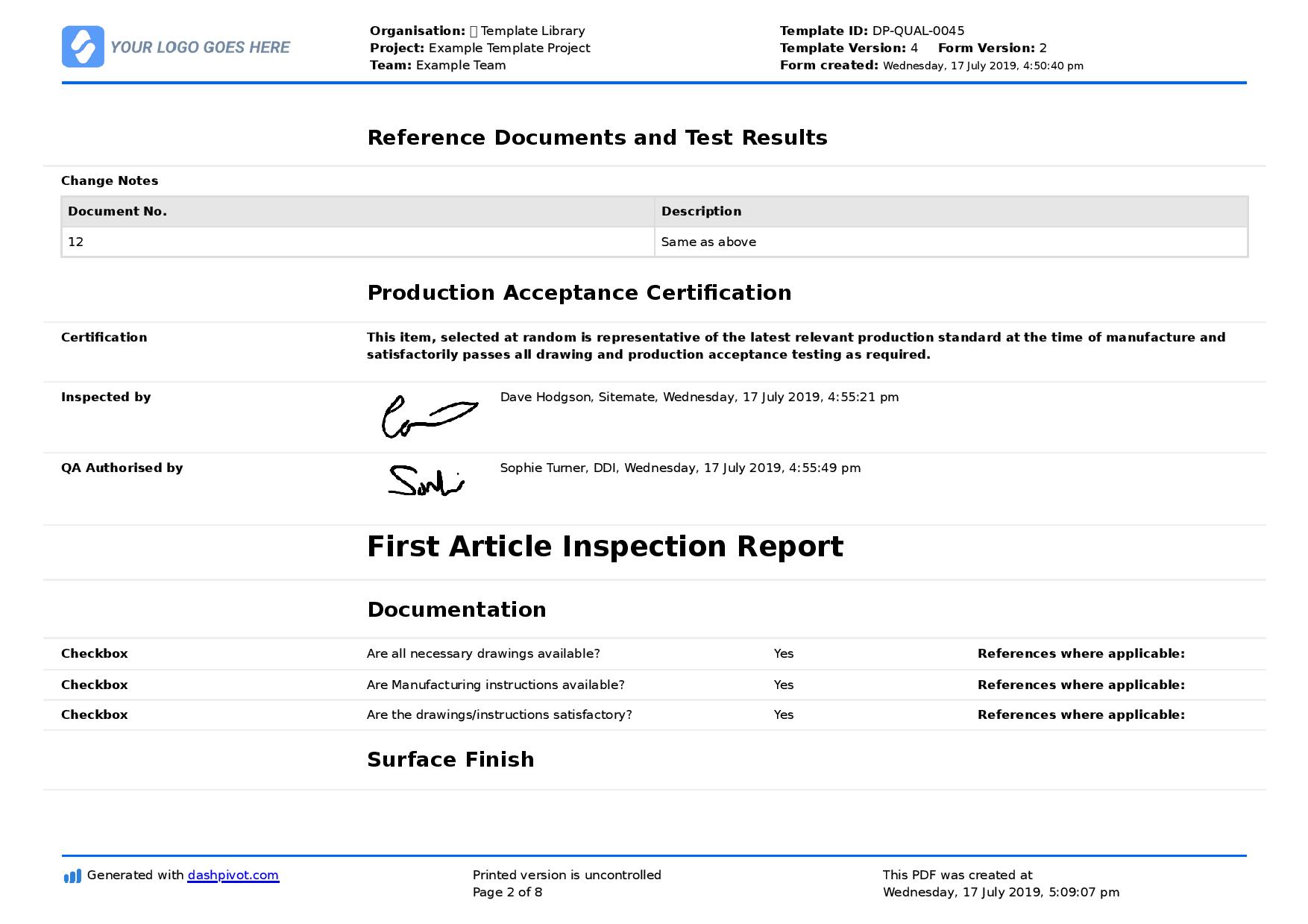Open the dashpivot.com link
Screen dimensions: 1308x924
(233, 876)
